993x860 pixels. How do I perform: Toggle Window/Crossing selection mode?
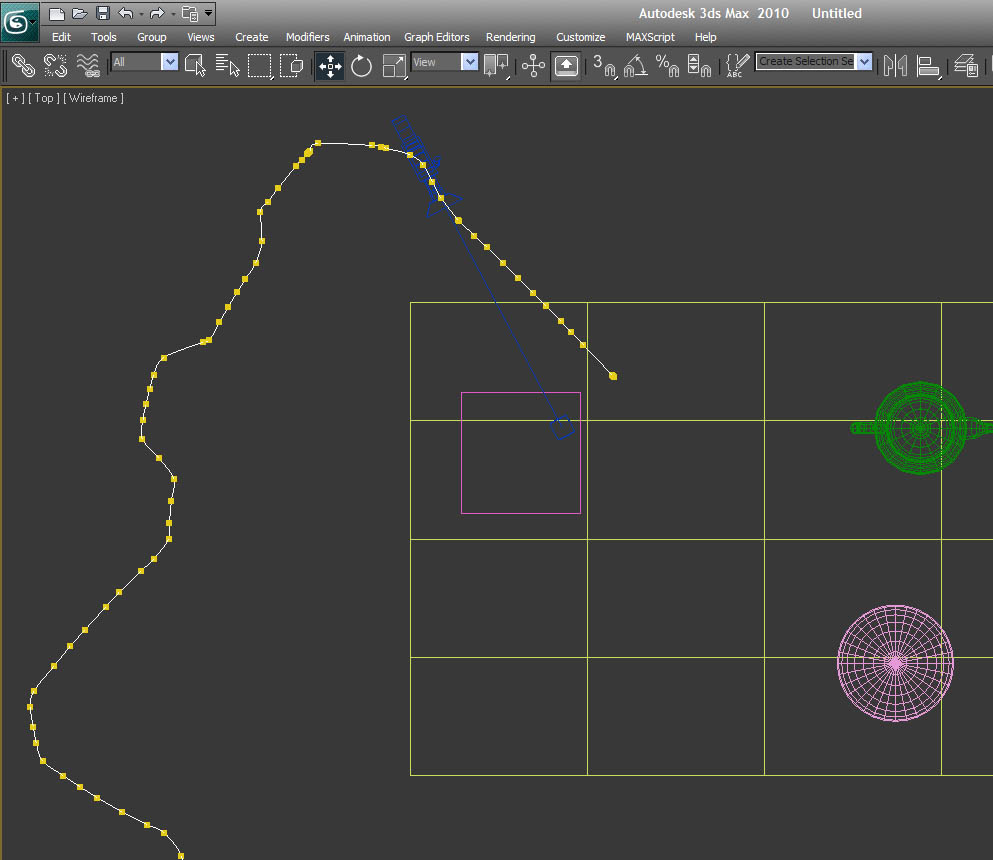coord(292,66)
